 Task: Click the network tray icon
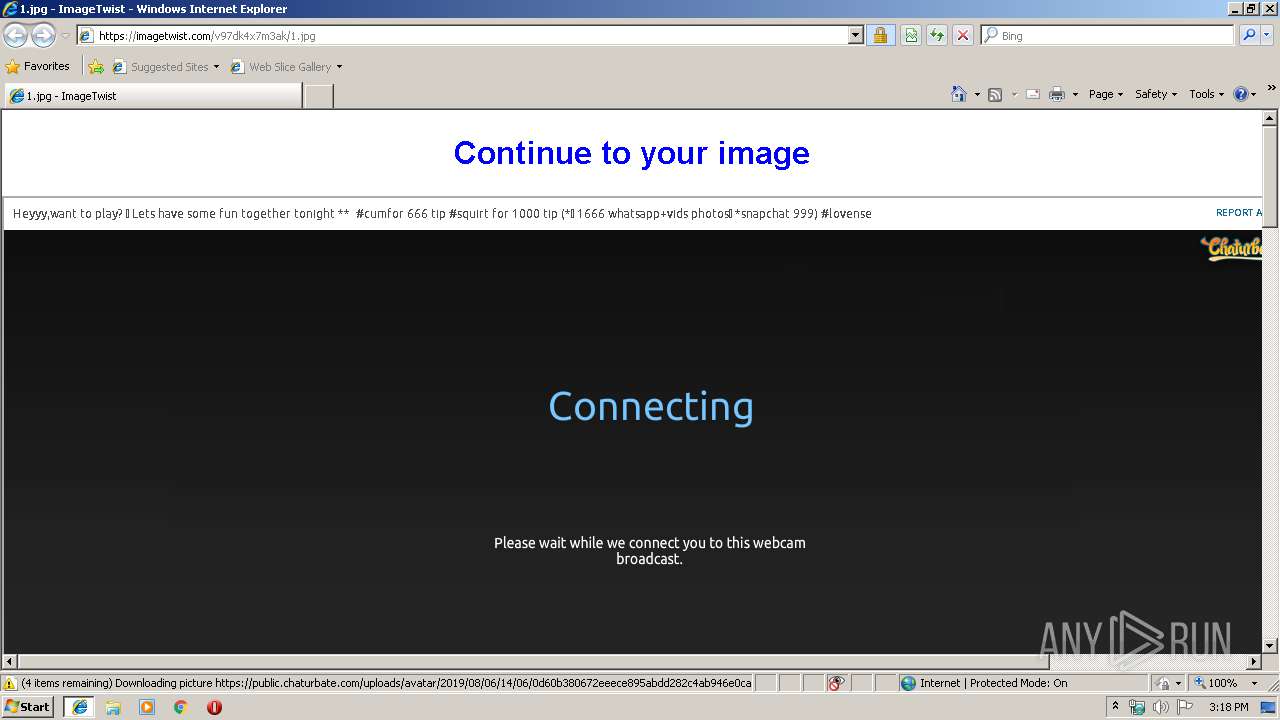pos(1137,707)
